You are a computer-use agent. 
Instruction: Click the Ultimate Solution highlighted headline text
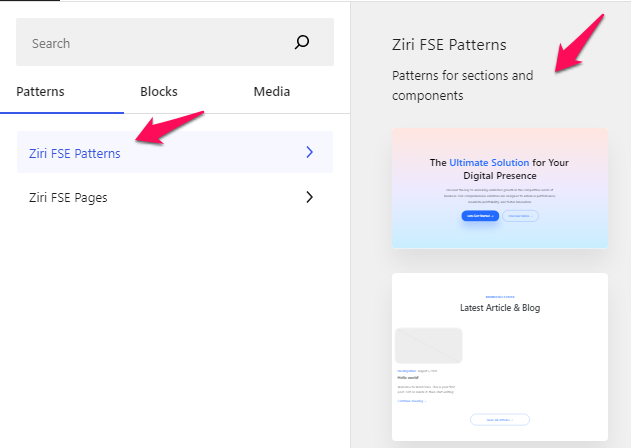coord(489,163)
